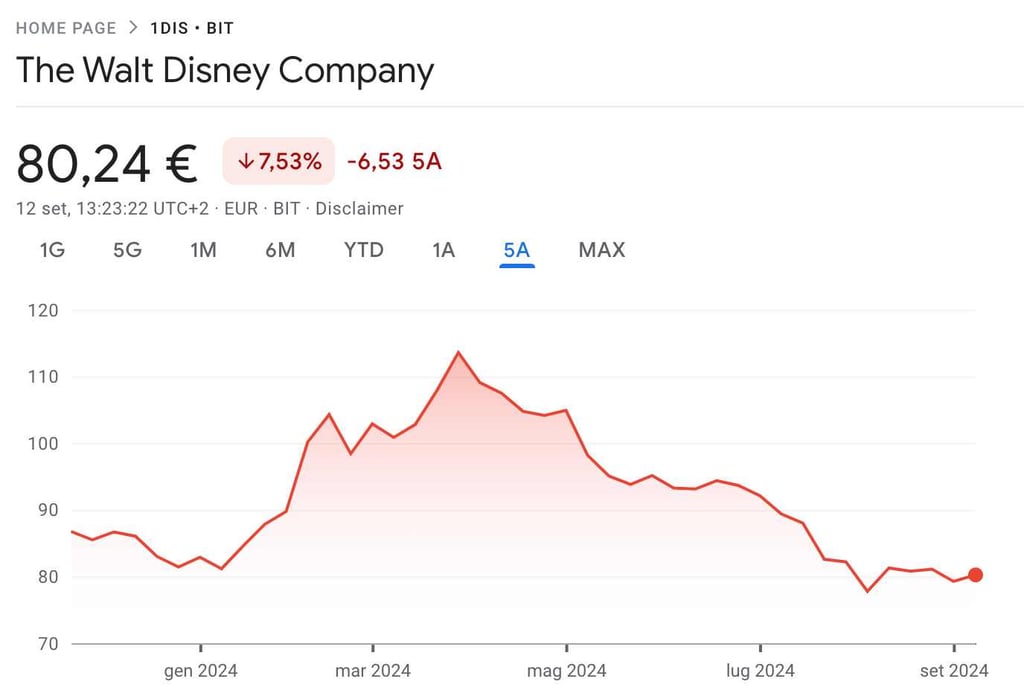Open the Disclaimer link

point(359,208)
